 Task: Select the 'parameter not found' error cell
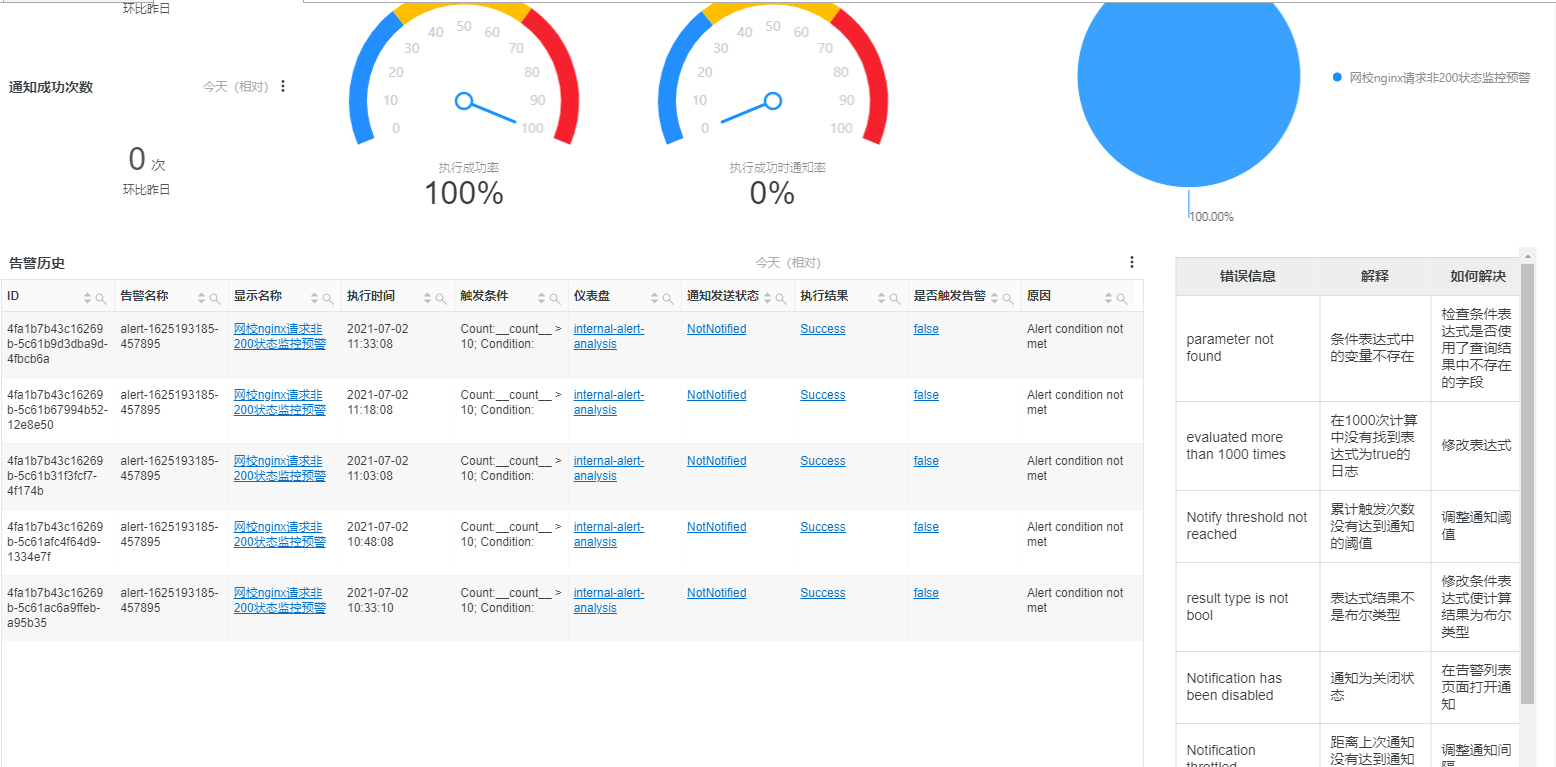point(1247,348)
